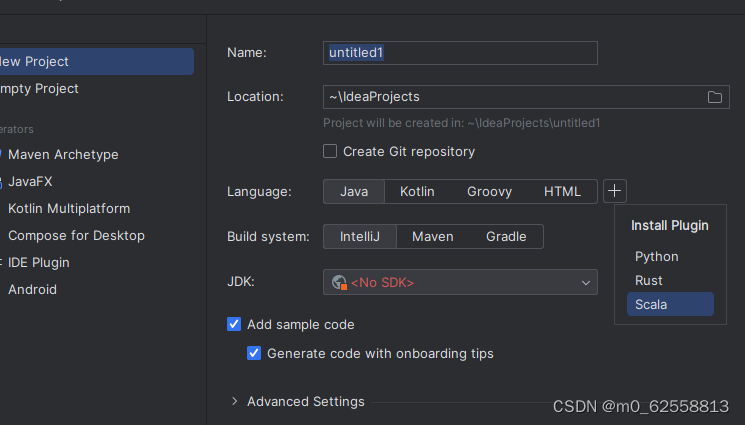This screenshot has height=425, width=745.
Task: Click the folder browse icon in Location
Action: coord(715,97)
